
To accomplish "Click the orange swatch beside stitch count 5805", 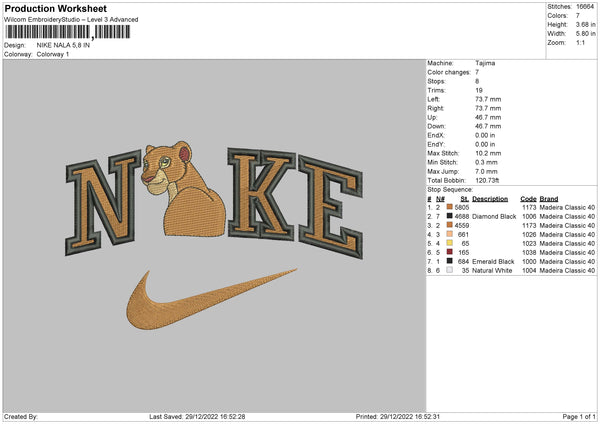I will click(449, 207).
